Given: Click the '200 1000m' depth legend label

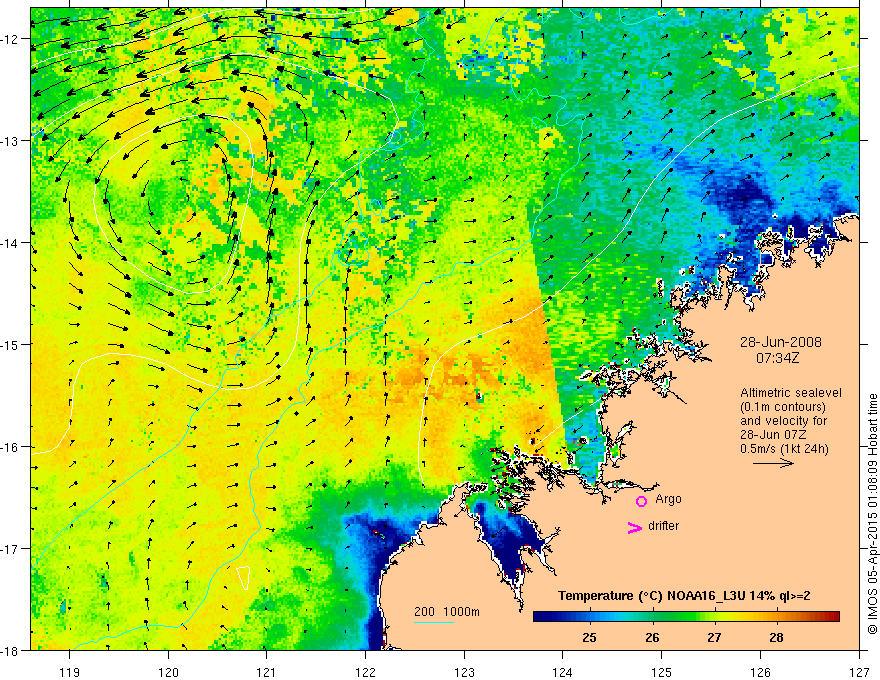Looking at the screenshot, I should tap(447, 612).
